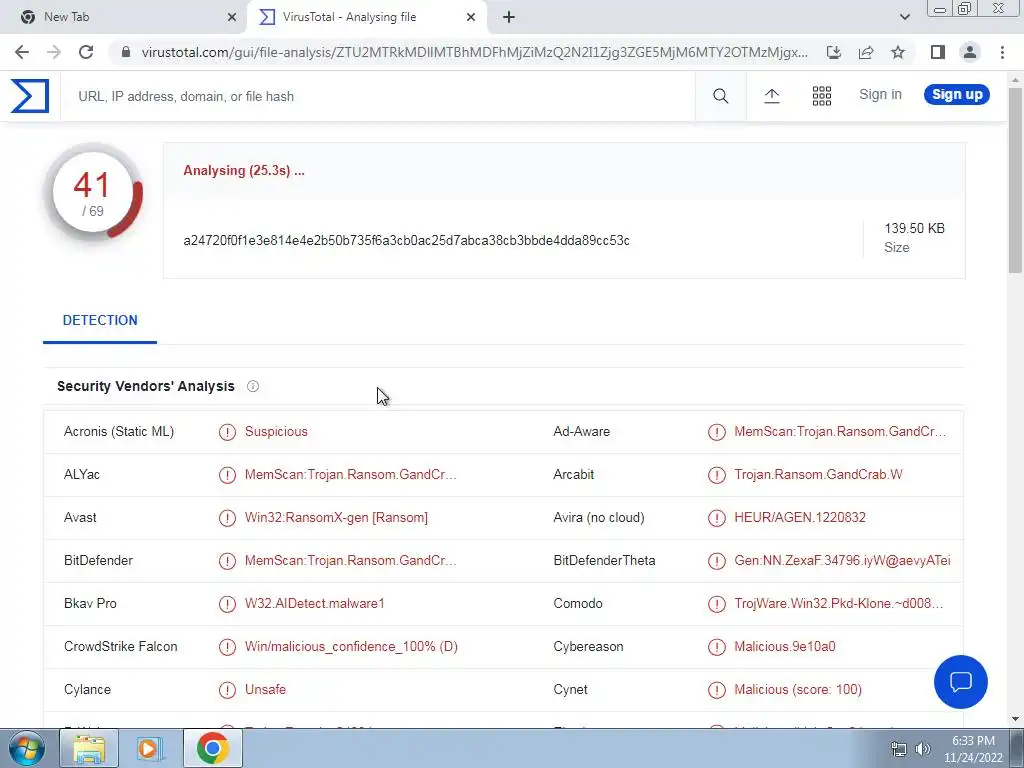Select the VirusTotal - Analysing file tab

tap(366, 17)
